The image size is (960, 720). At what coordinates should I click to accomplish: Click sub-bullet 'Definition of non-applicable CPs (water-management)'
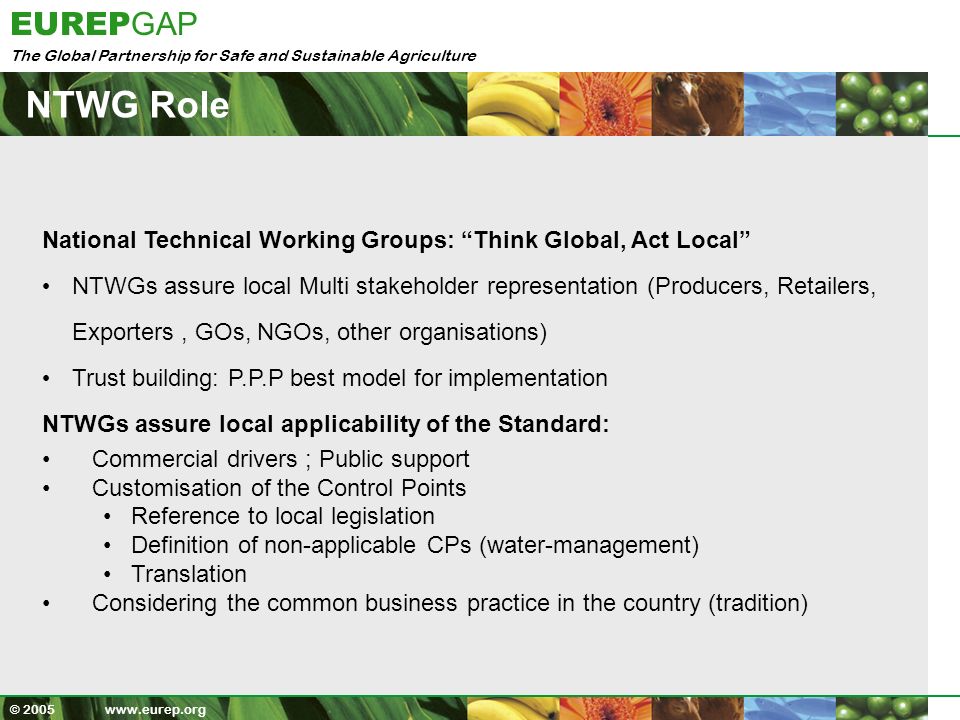415,546
